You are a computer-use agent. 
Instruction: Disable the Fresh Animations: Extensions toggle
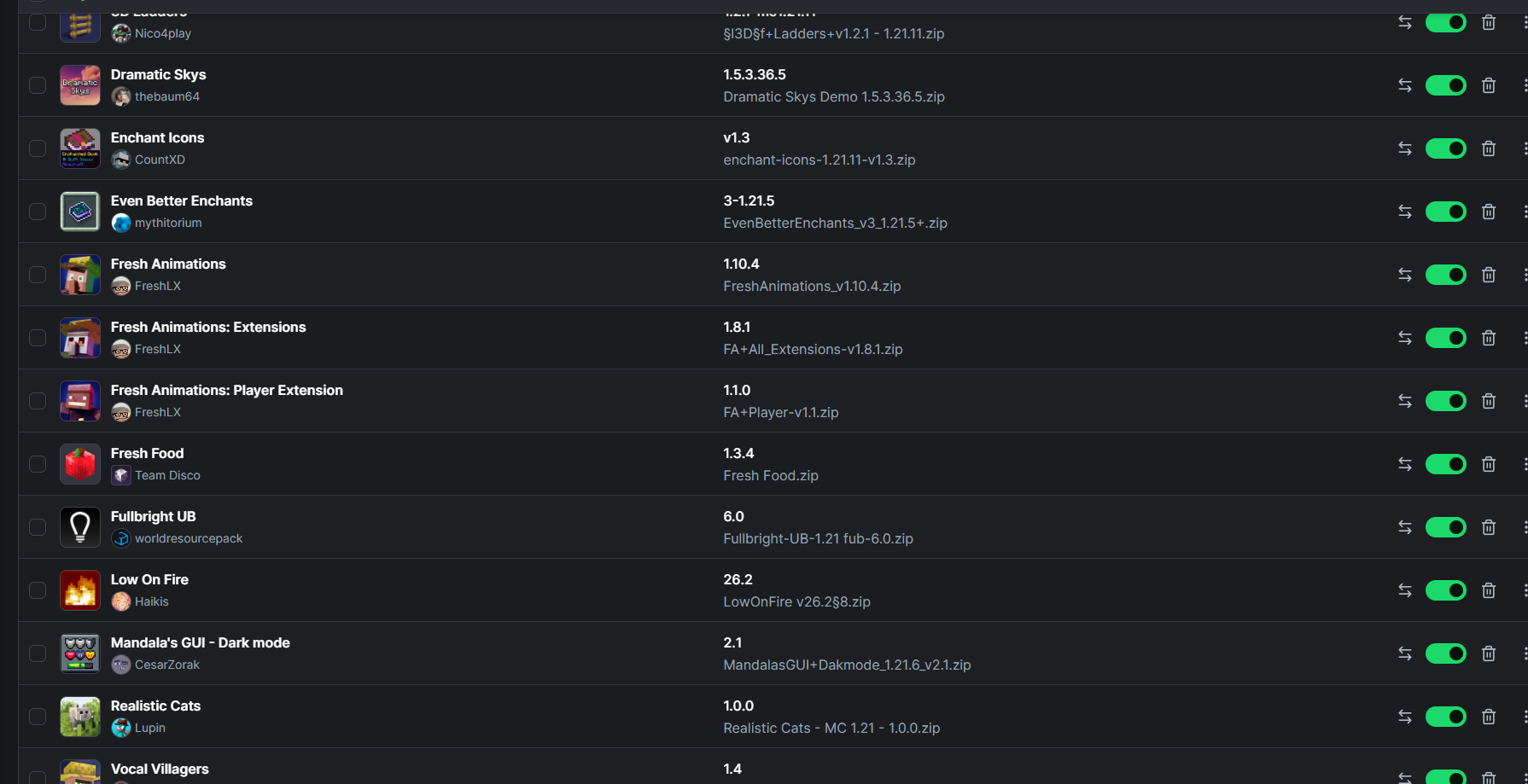(1446, 338)
